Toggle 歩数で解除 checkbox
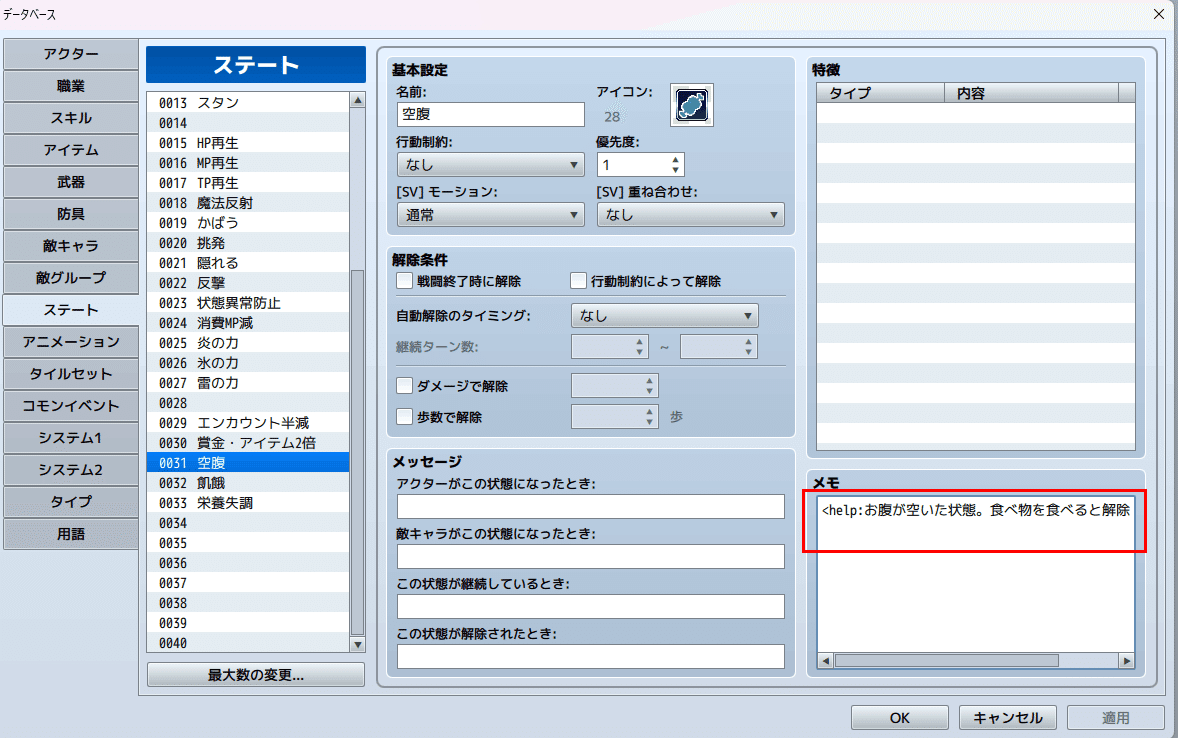1178x738 pixels. (404, 416)
